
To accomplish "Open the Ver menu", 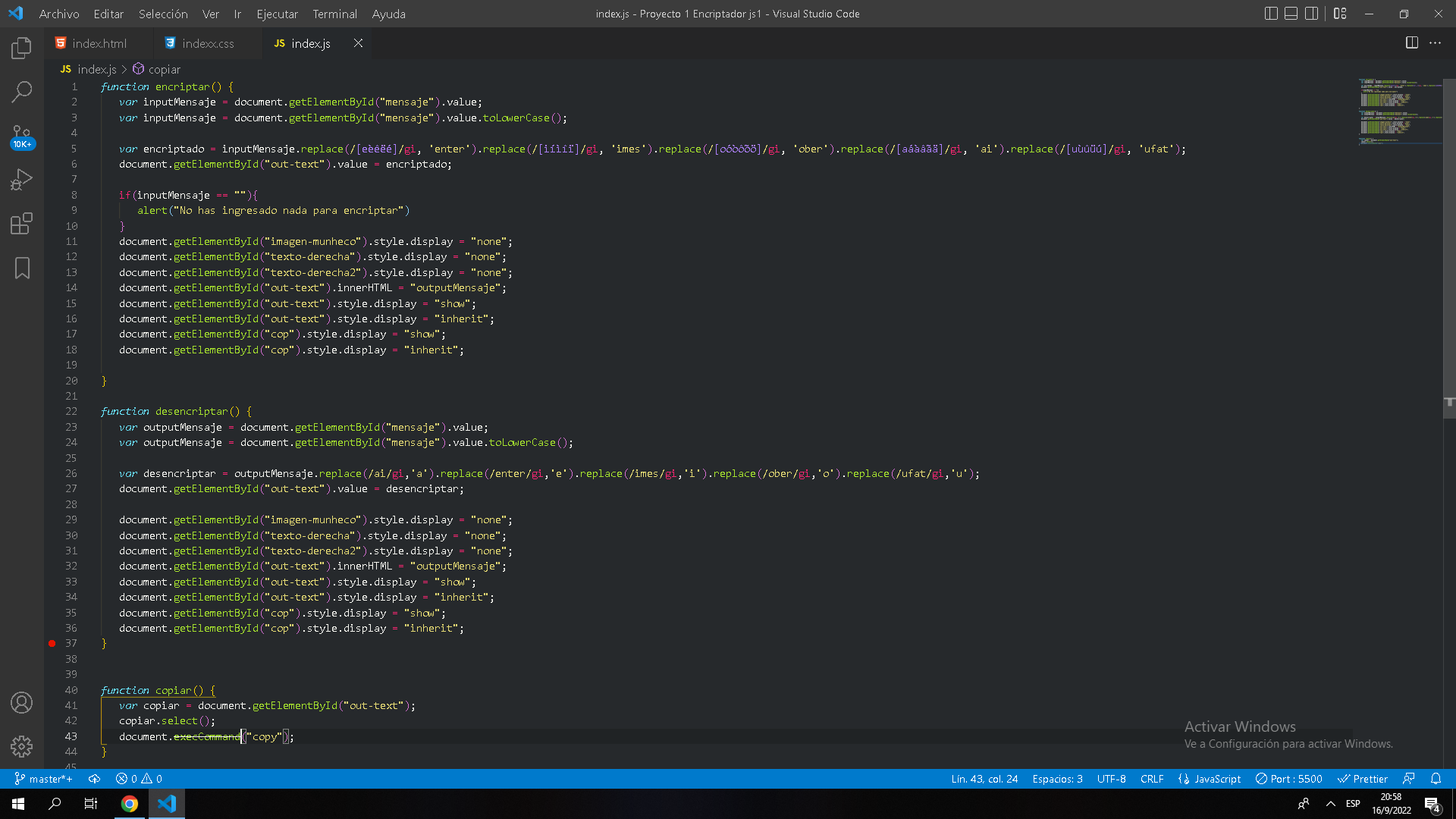I will (x=211, y=14).
